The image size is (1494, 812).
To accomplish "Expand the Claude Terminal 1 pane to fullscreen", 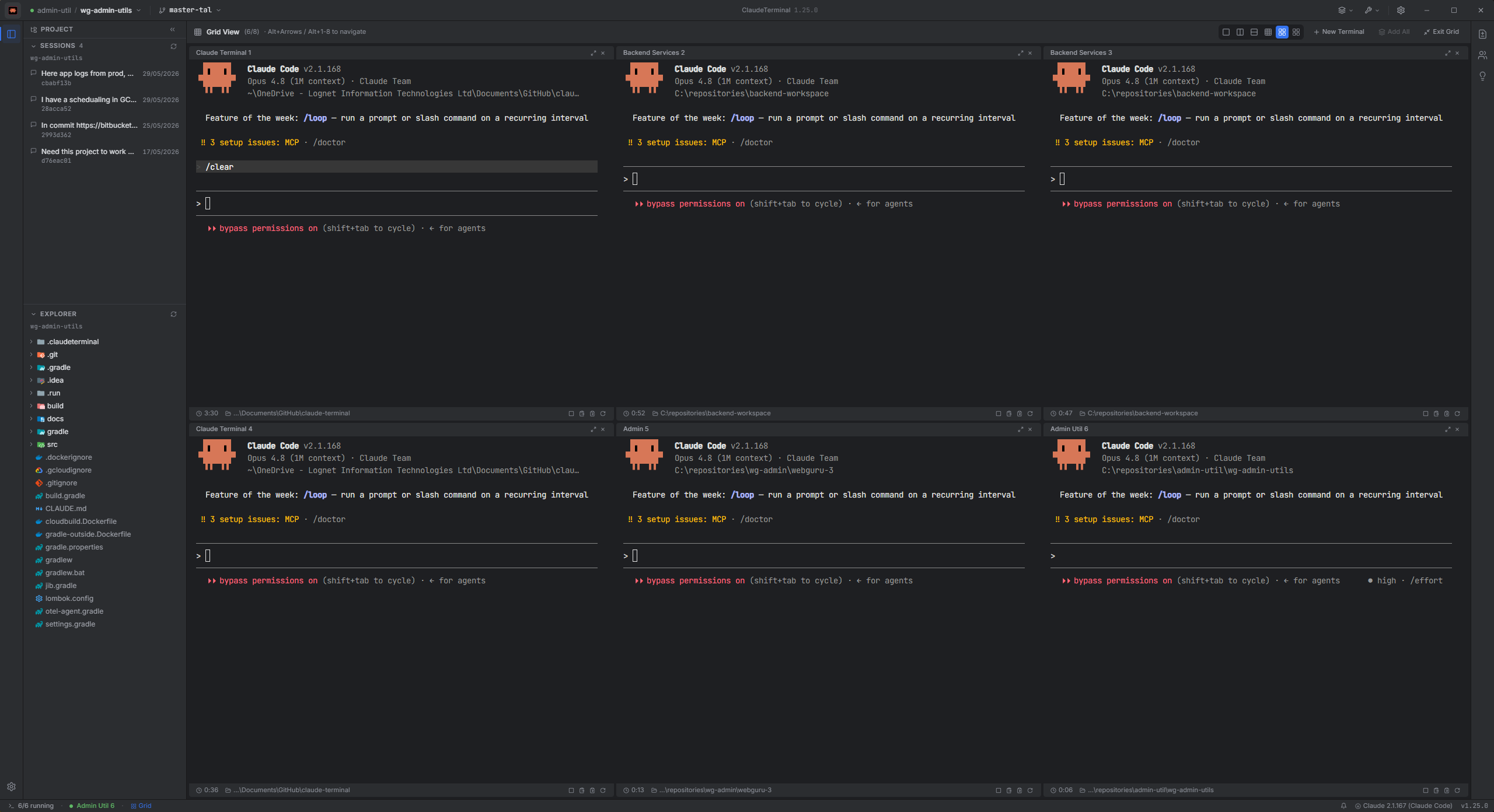I will point(594,53).
